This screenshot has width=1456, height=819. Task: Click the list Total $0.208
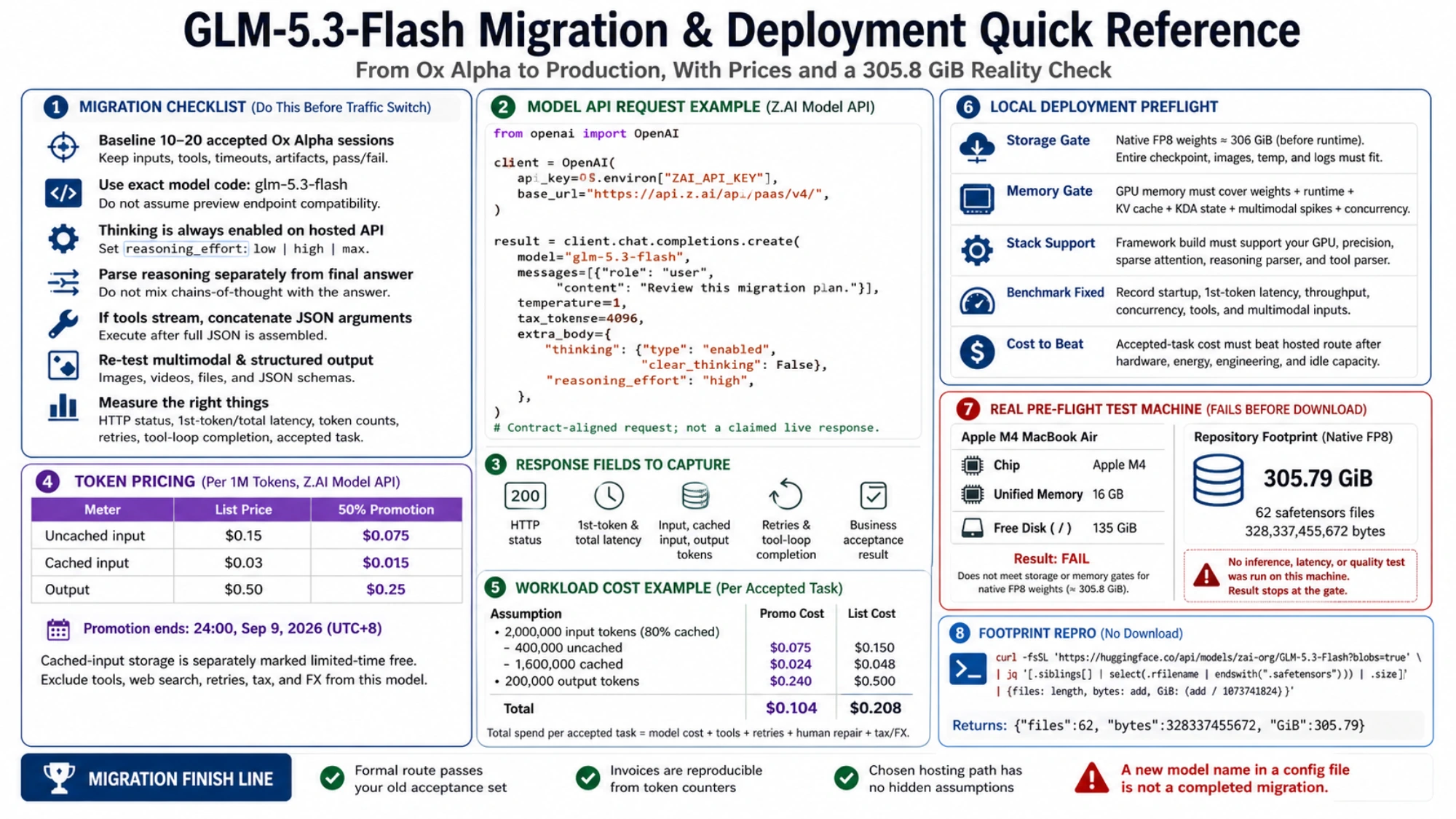click(x=875, y=708)
